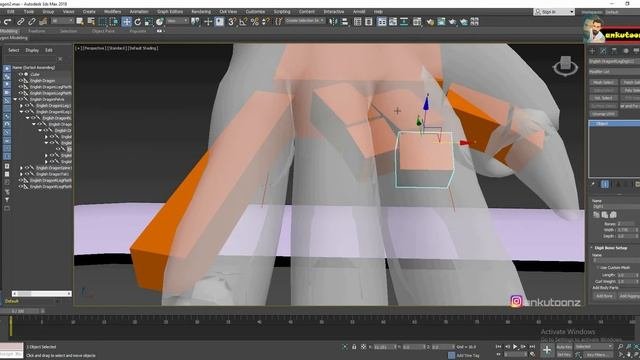Open the Tools menu
The height and width of the screenshot is (360, 640).
[x=29, y=12]
